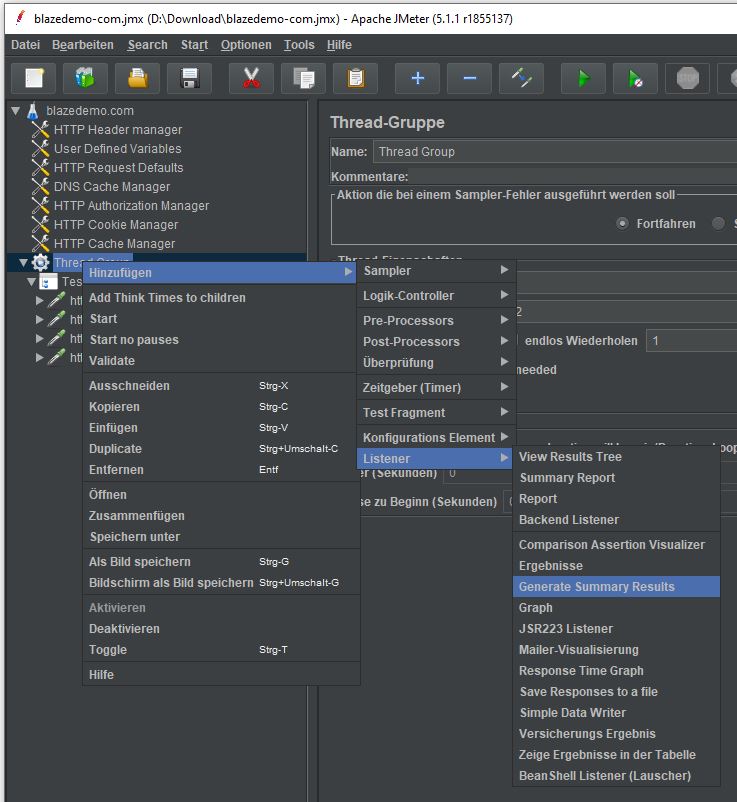The image size is (737, 802).
Task: Collapse the Thread Group tree node arrow
Action: pyautogui.click(x=23, y=263)
